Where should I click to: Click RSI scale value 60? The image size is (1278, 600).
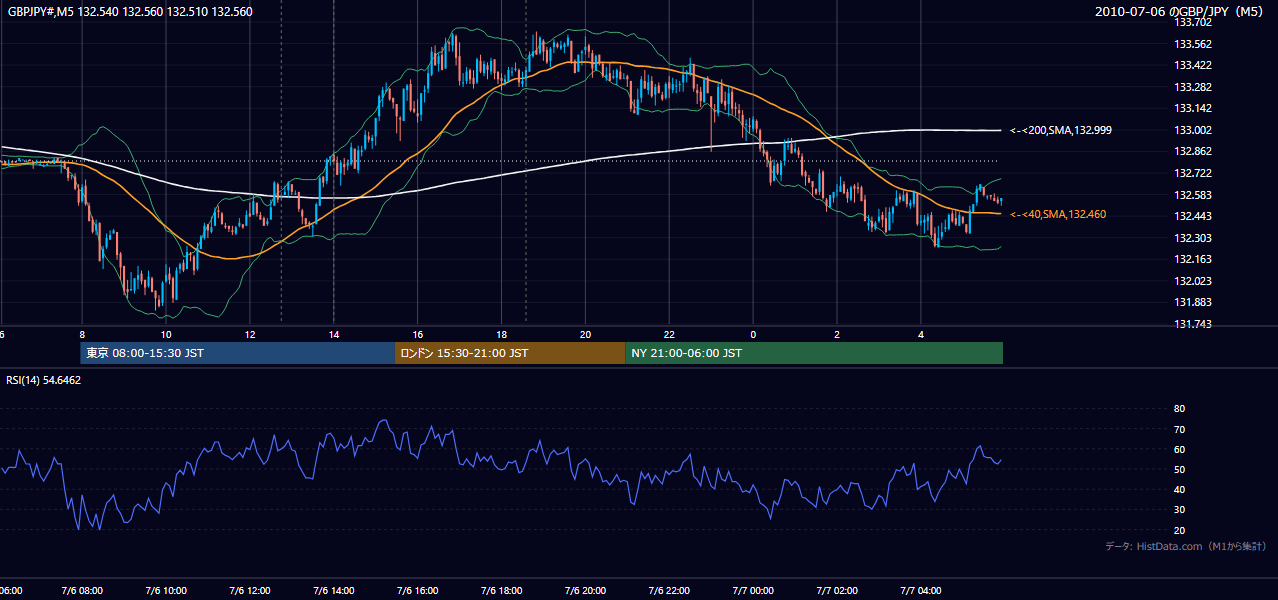point(1180,449)
